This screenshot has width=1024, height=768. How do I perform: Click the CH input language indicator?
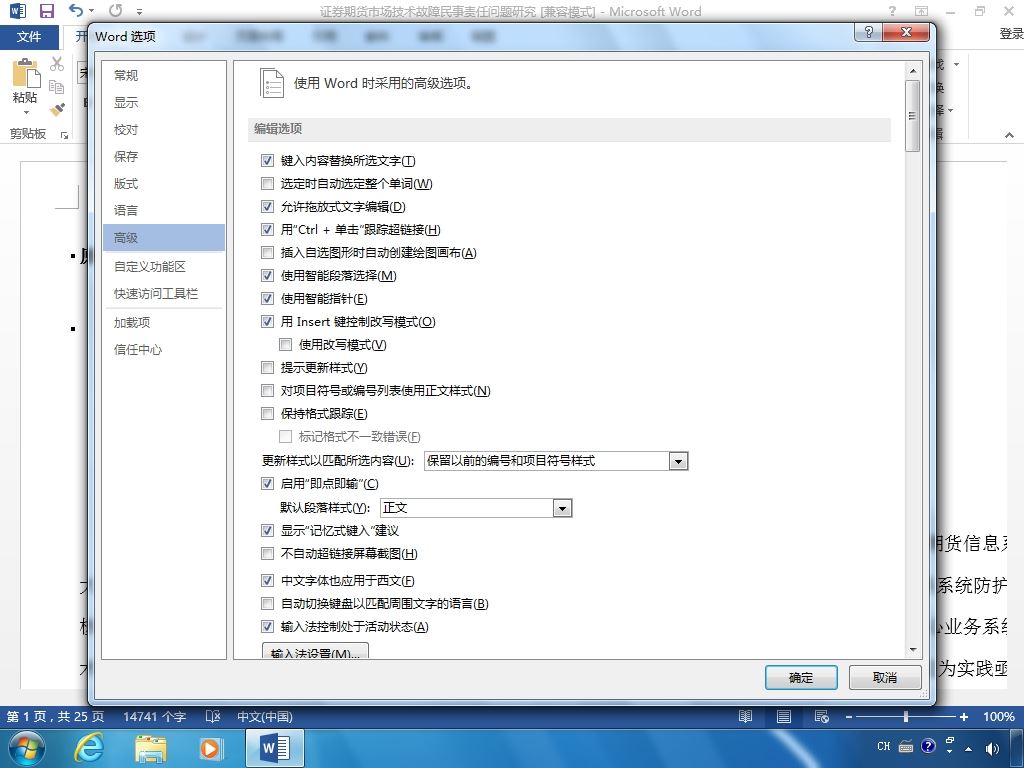884,746
